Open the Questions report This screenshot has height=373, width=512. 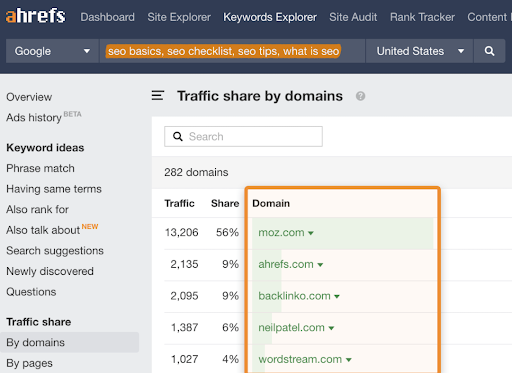31,292
